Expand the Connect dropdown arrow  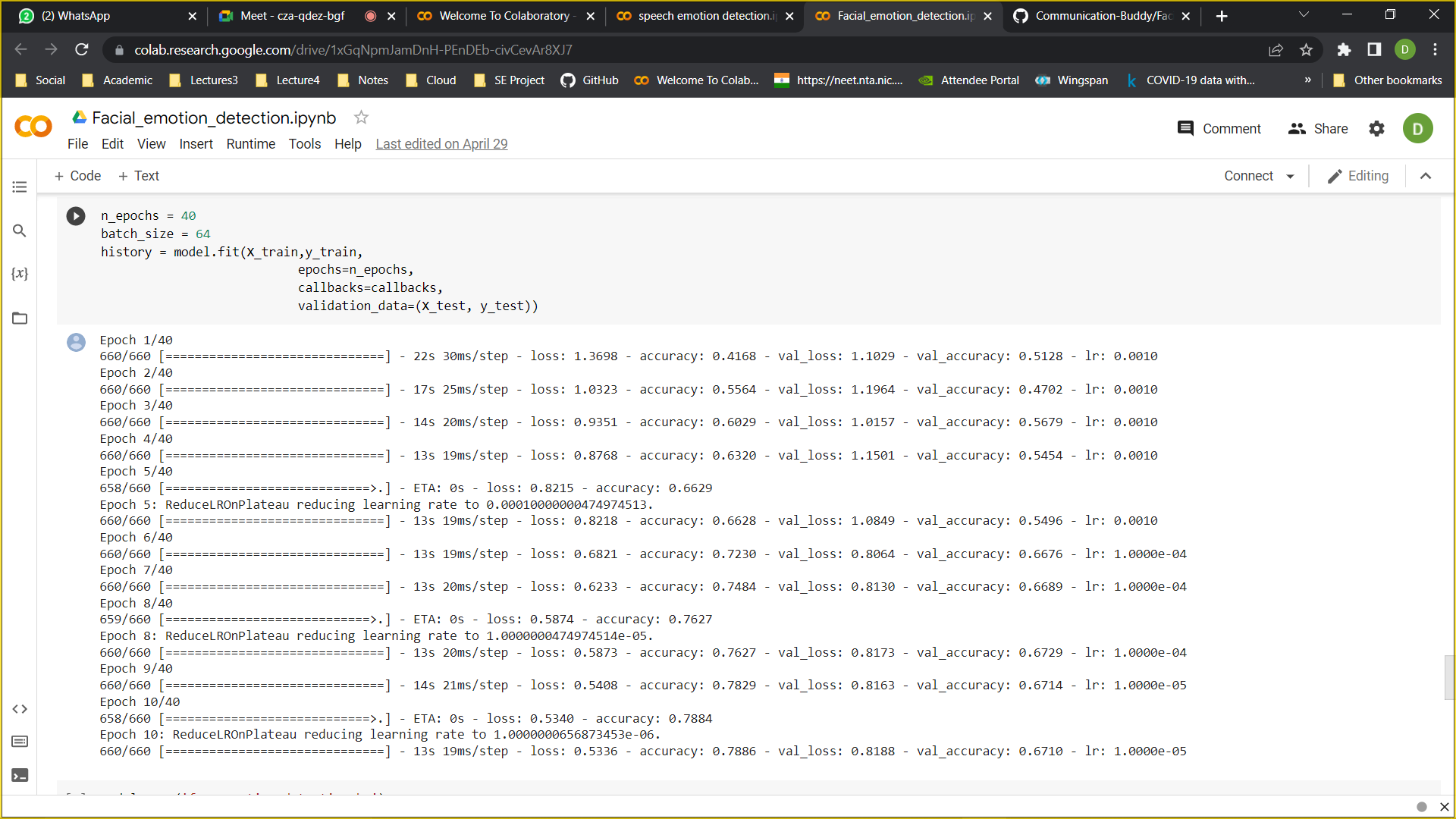[x=1290, y=176]
